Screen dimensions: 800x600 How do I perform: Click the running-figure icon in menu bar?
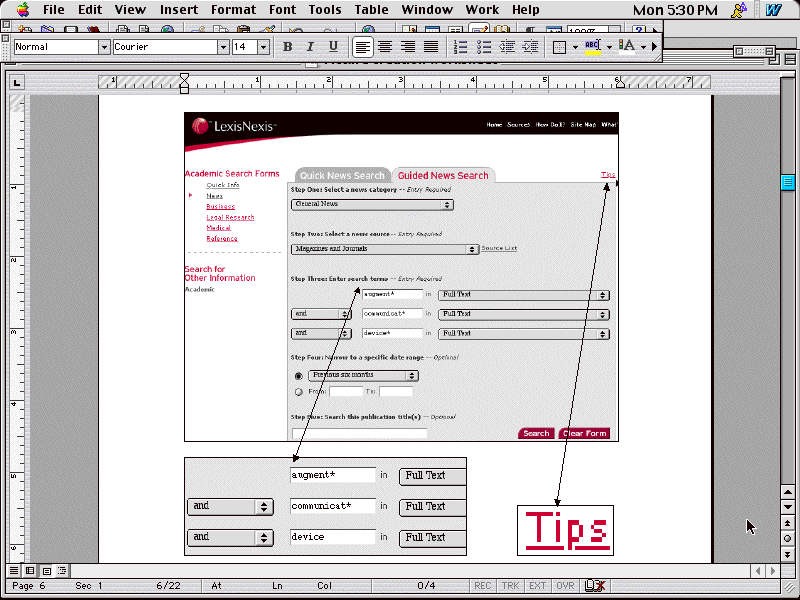[x=739, y=10]
